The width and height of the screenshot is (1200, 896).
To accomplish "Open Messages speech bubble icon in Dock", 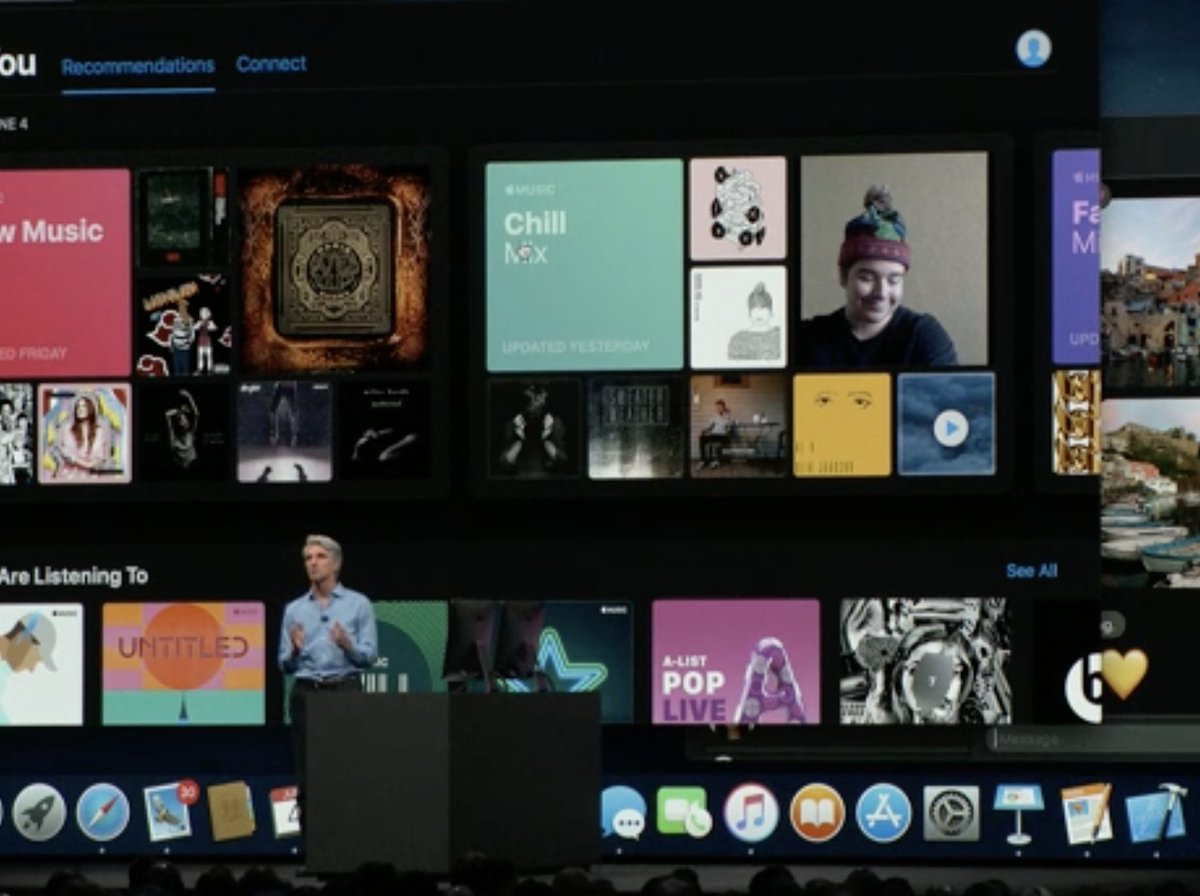I will click(x=623, y=812).
